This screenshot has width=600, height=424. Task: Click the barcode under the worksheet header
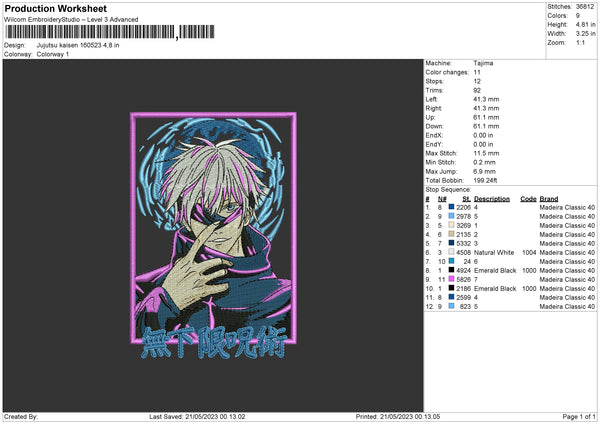109,32
